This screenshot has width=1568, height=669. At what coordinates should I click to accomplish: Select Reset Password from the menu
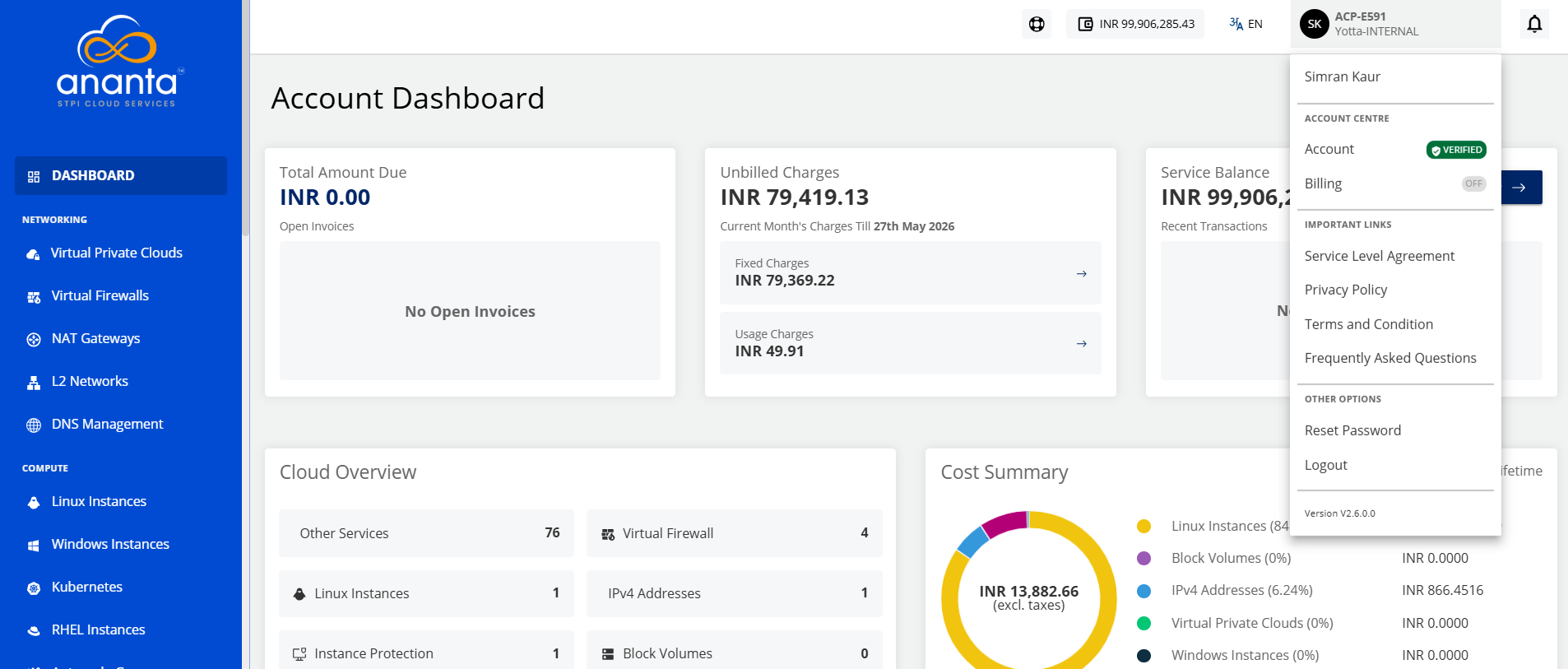pos(1352,430)
